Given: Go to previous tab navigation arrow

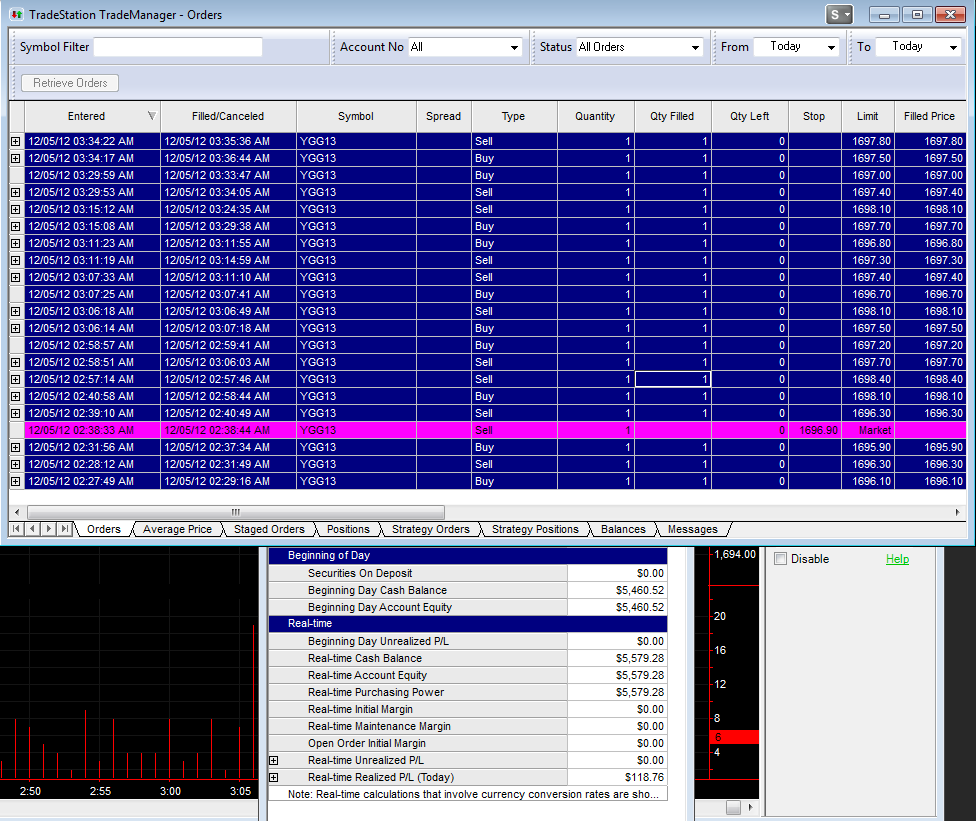Looking at the screenshot, I should 32,529.
